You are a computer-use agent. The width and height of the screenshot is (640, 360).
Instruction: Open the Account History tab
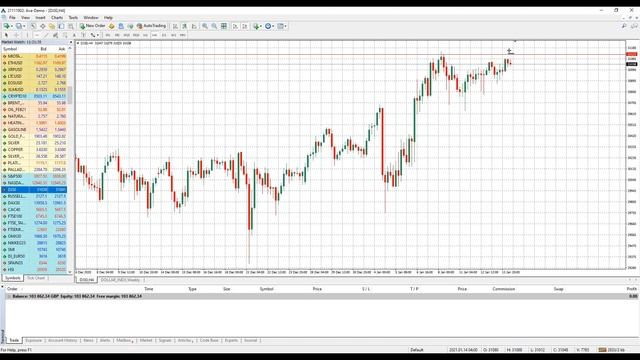[62, 340]
